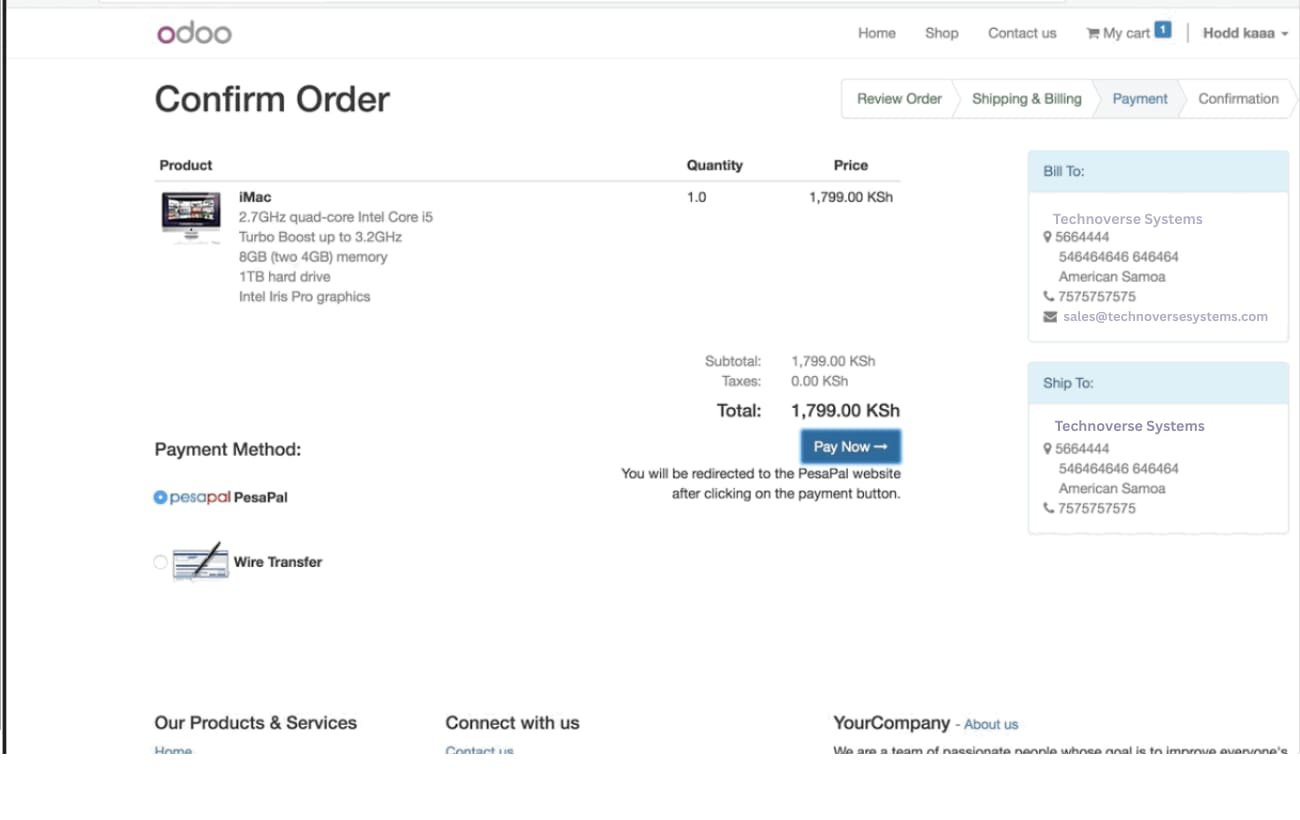The width and height of the screenshot is (1300, 820).
Task: Open the Hodd kaaa user dropdown
Action: 1245,33
